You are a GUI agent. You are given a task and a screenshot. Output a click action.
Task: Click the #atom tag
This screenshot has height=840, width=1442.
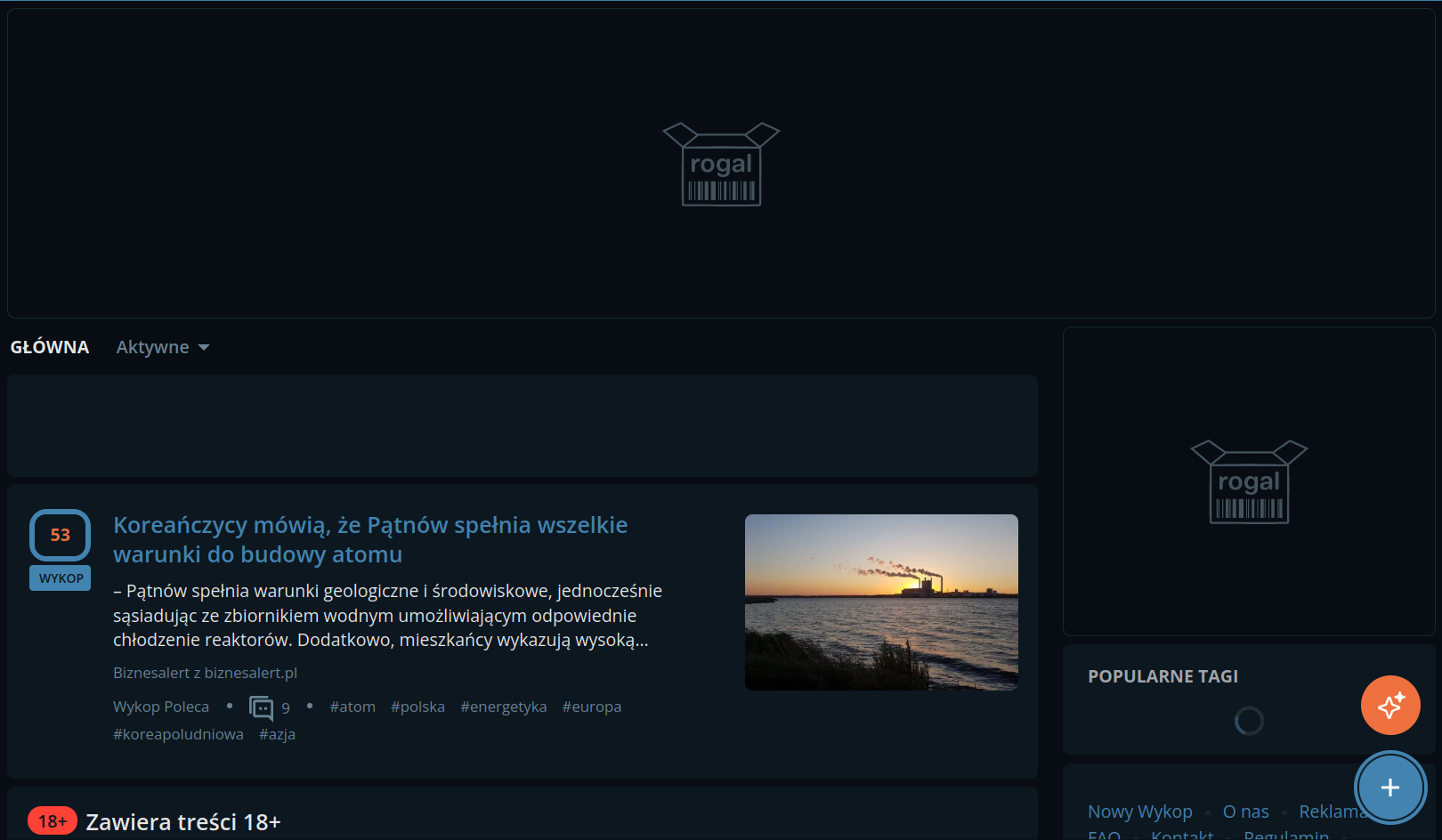point(352,707)
